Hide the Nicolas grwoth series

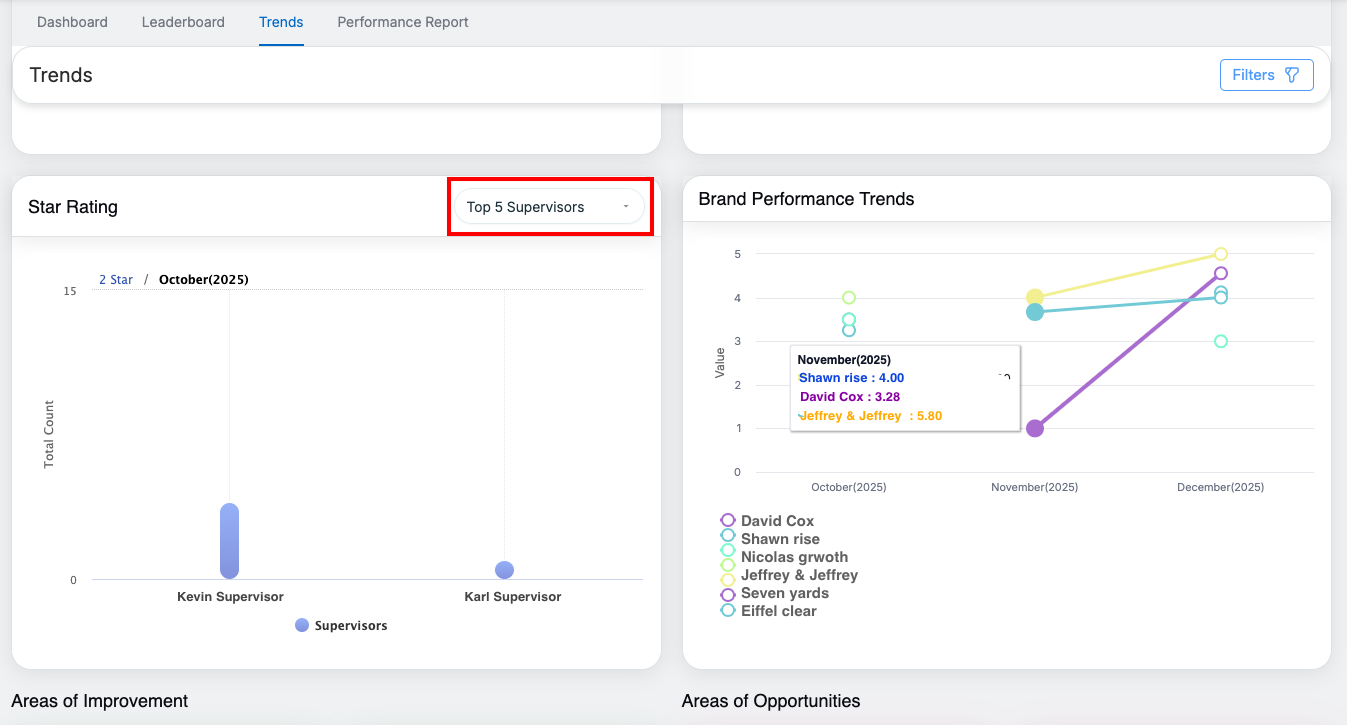pyautogui.click(x=793, y=557)
